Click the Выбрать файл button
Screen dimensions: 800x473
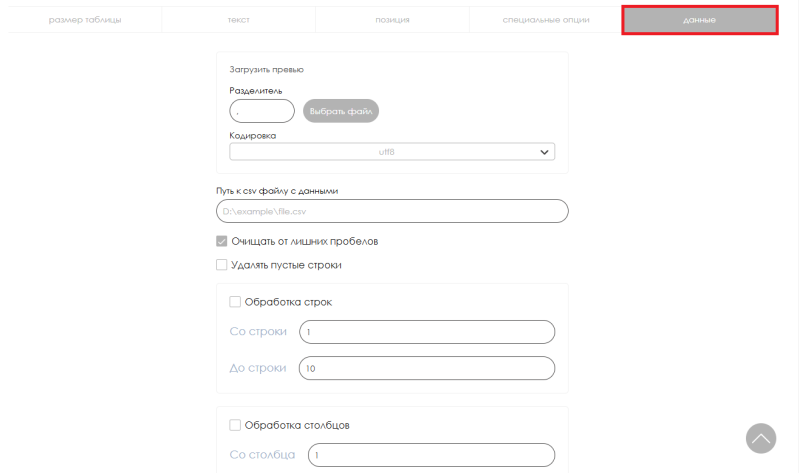341,111
